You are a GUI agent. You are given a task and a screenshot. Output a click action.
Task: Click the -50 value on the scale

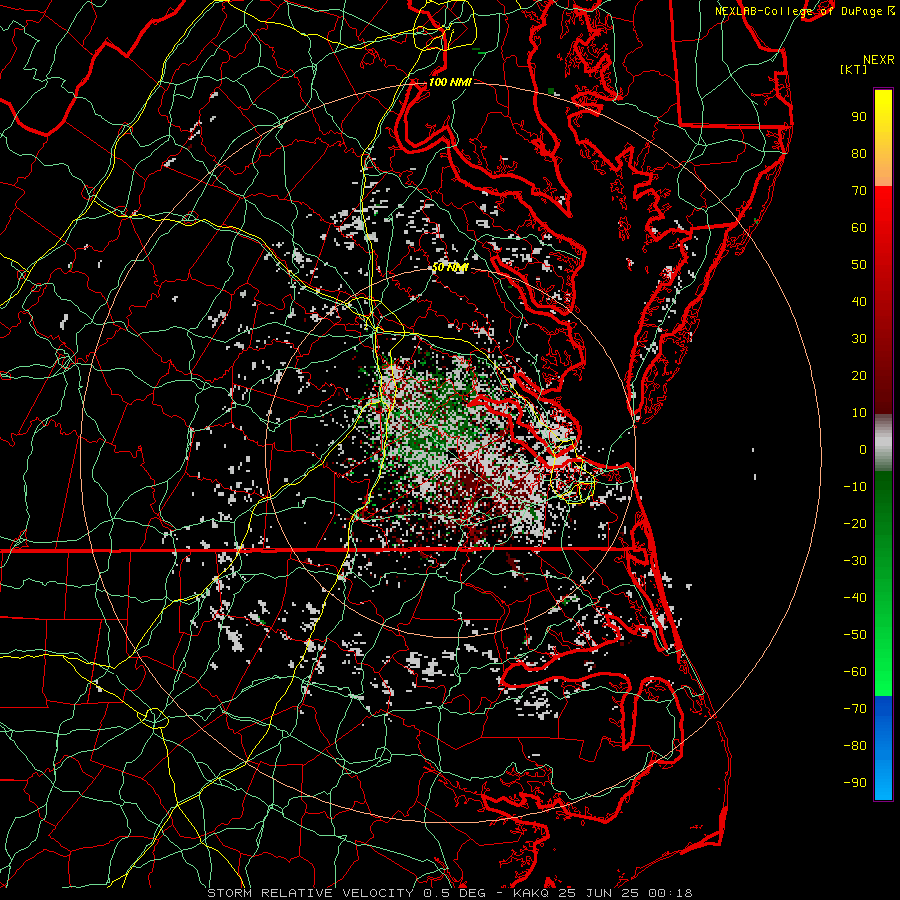point(855,635)
